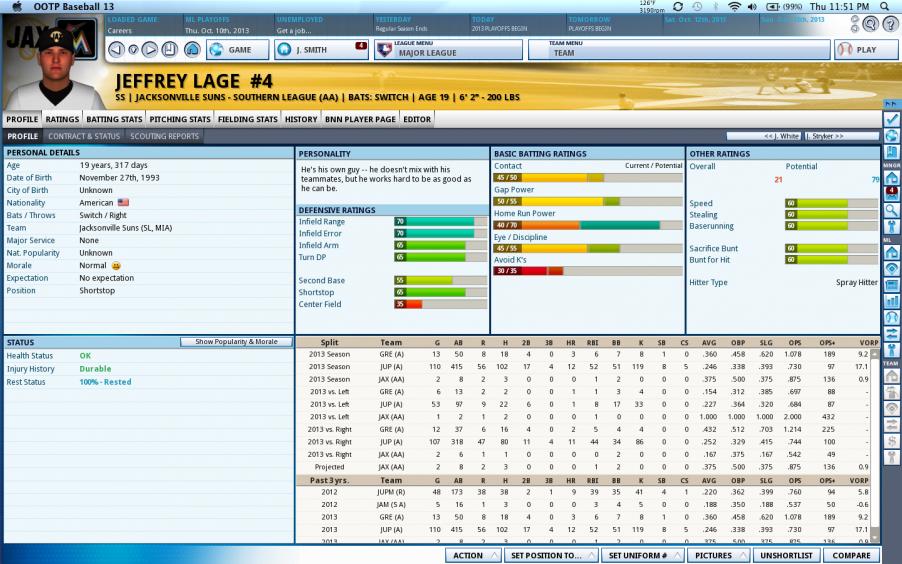This screenshot has width=902, height=564.
Task: Open the SET POSITION TO... dropdown
Action: (x=551, y=555)
